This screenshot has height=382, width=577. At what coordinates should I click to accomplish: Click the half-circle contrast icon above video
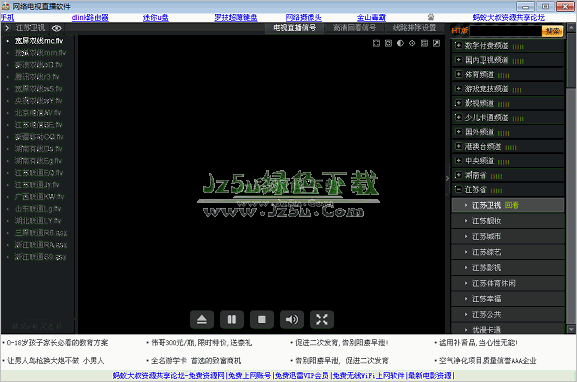pyautogui.click(x=400, y=43)
